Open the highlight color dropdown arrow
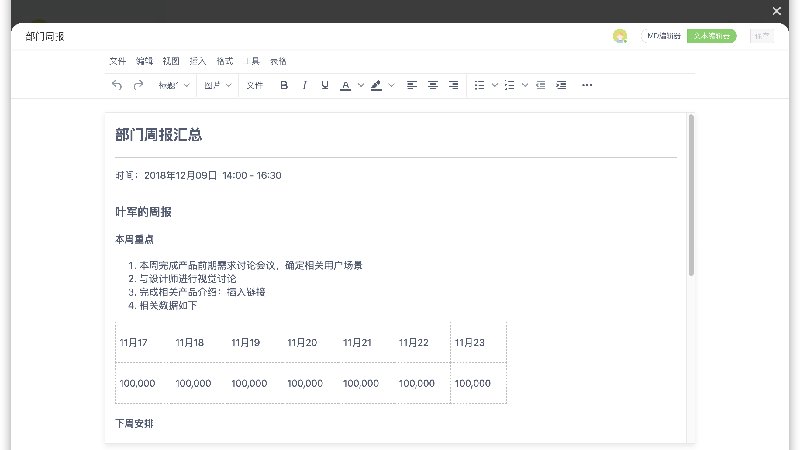The image size is (800, 450). (x=391, y=85)
